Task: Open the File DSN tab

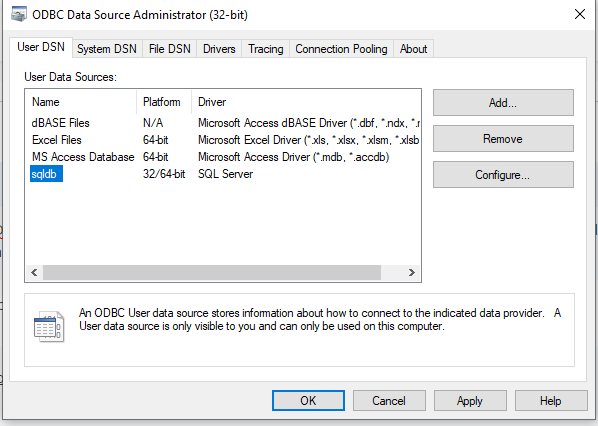Action: pyautogui.click(x=170, y=49)
